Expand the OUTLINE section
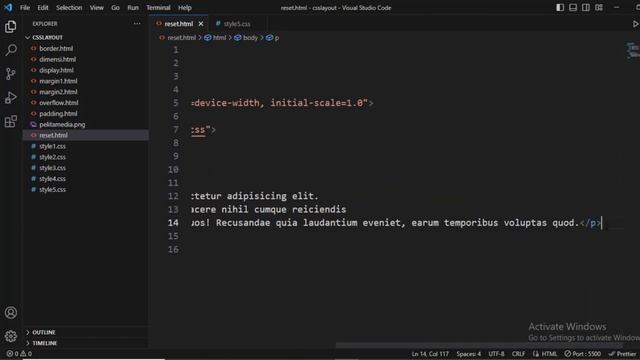The width and height of the screenshot is (640, 360). coord(44,332)
